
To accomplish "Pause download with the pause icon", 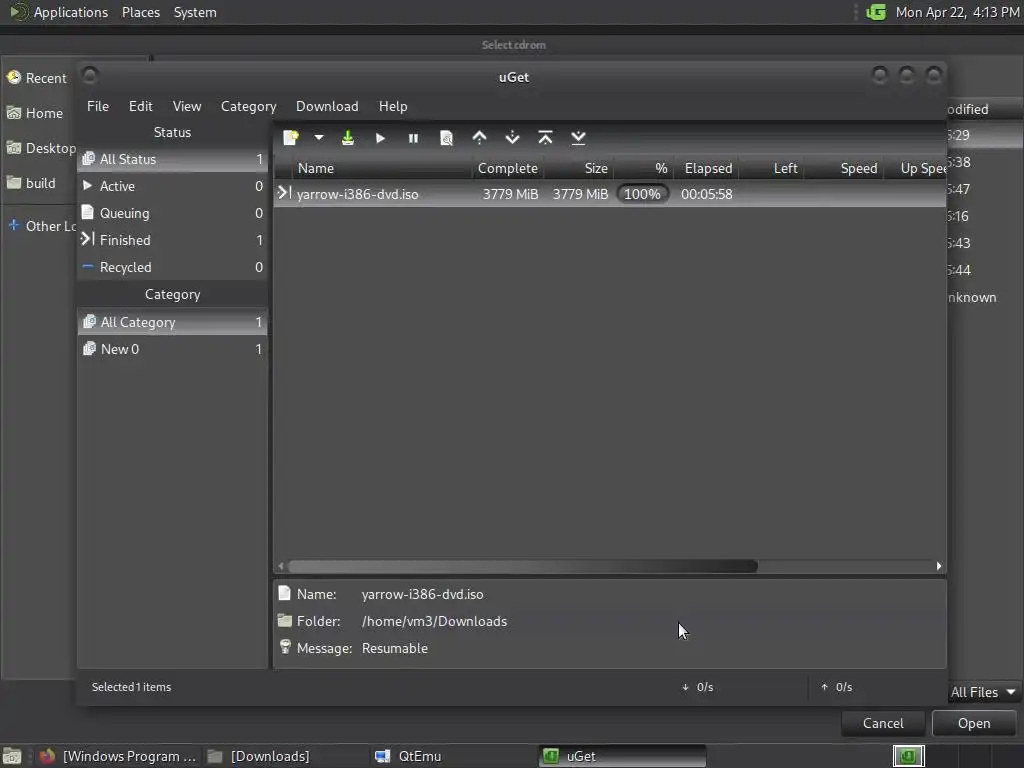I will [413, 138].
